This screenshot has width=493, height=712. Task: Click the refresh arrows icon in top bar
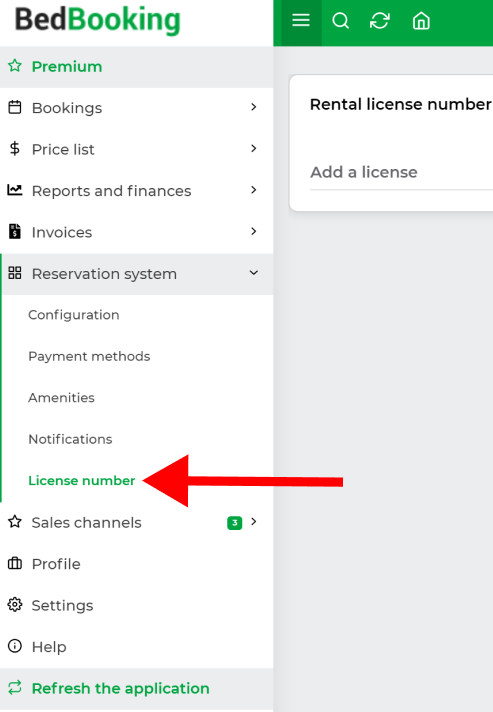(380, 21)
